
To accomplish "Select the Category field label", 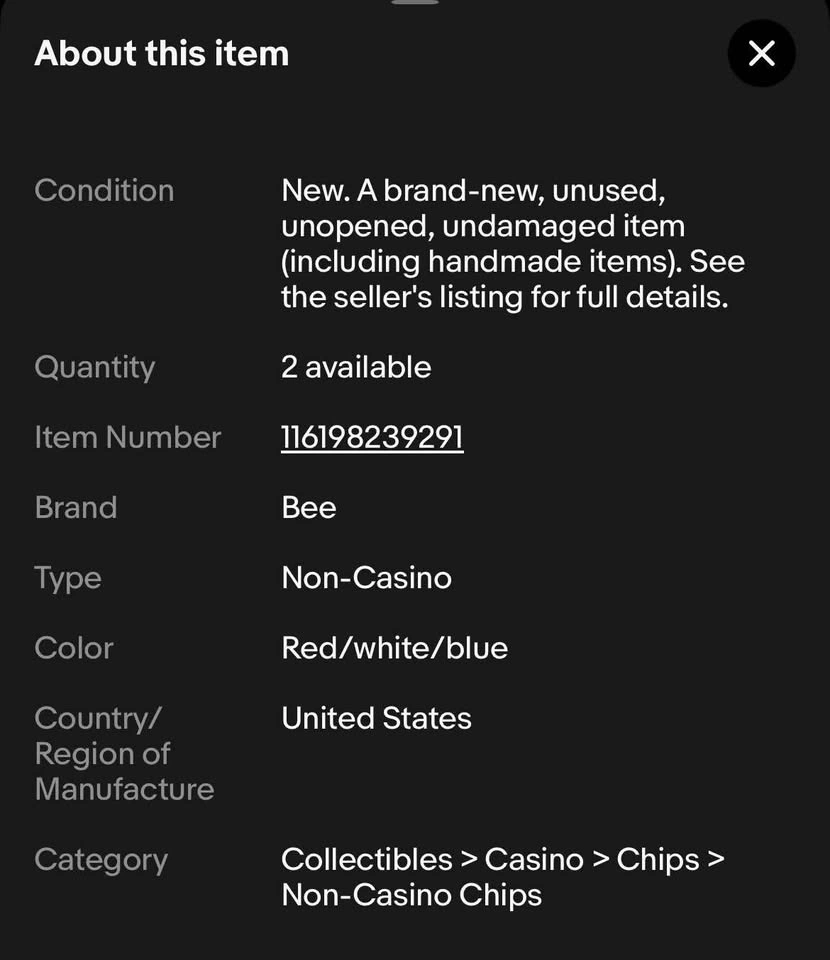I will click(101, 859).
